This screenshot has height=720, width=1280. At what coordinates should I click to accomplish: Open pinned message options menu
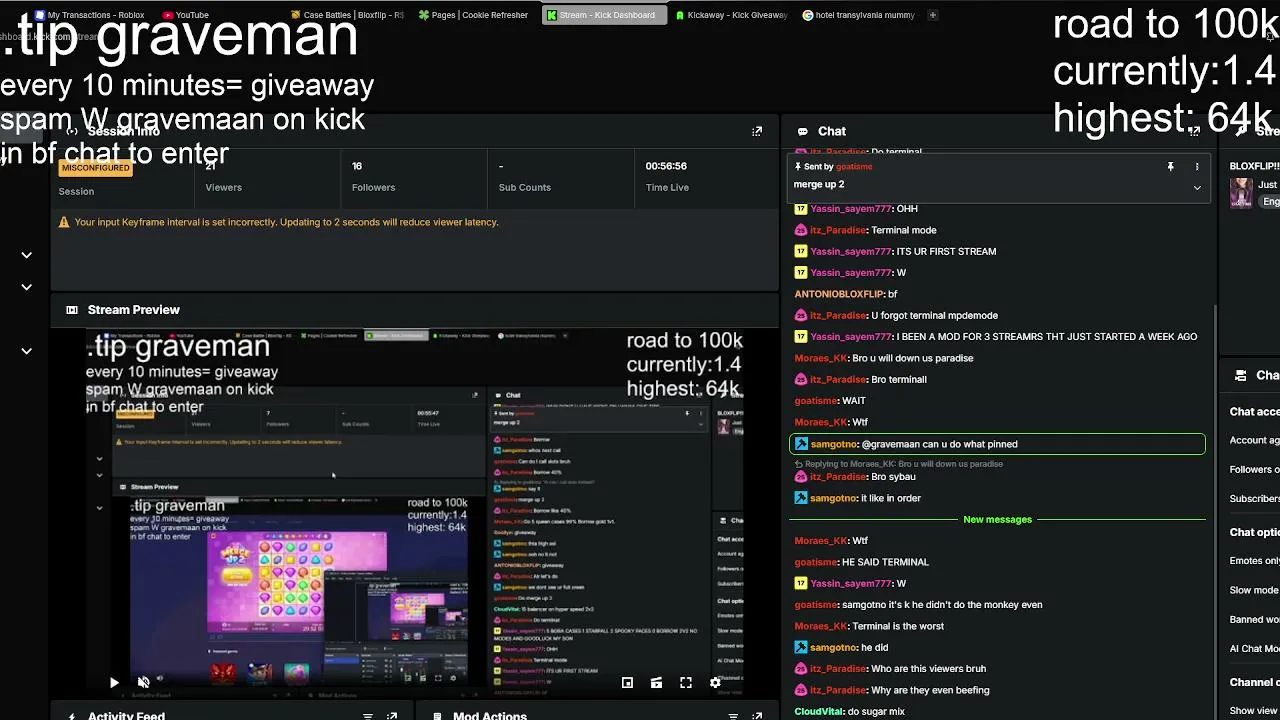tap(1196, 167)
